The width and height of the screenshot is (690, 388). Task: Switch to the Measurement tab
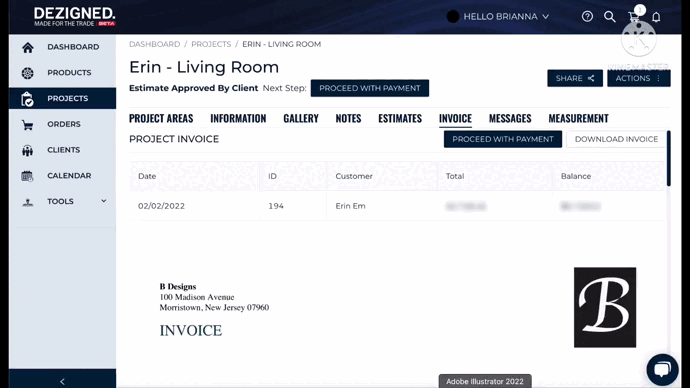pos(578,118)
